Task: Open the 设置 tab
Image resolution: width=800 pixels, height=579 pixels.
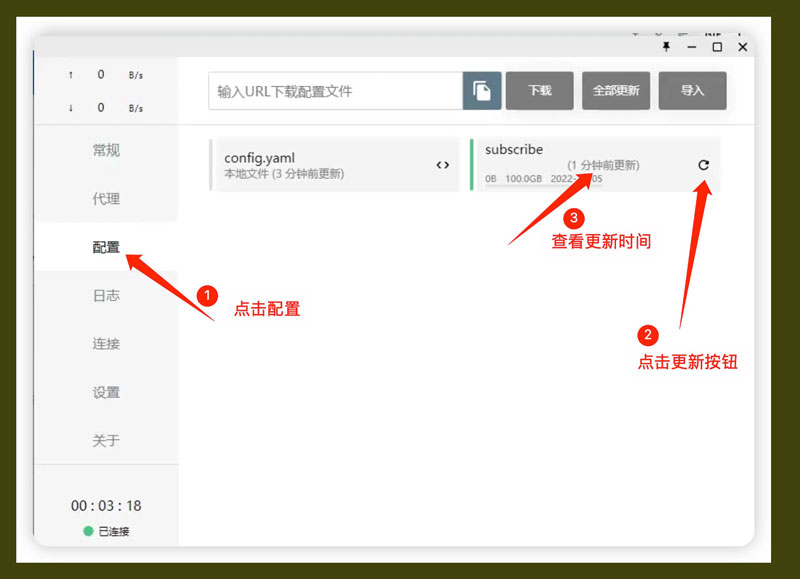Action: pyautogui.click(x=106, y=392)
